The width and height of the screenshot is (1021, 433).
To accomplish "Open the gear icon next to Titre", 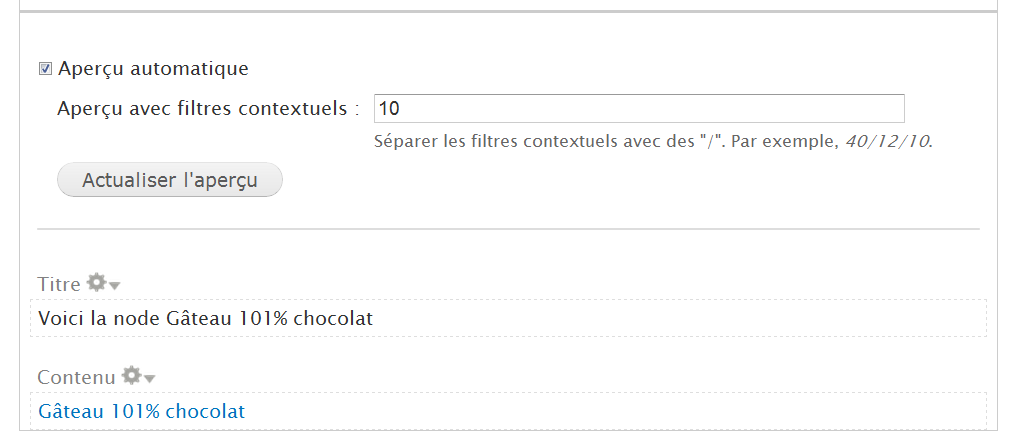I will pos(96,283).
